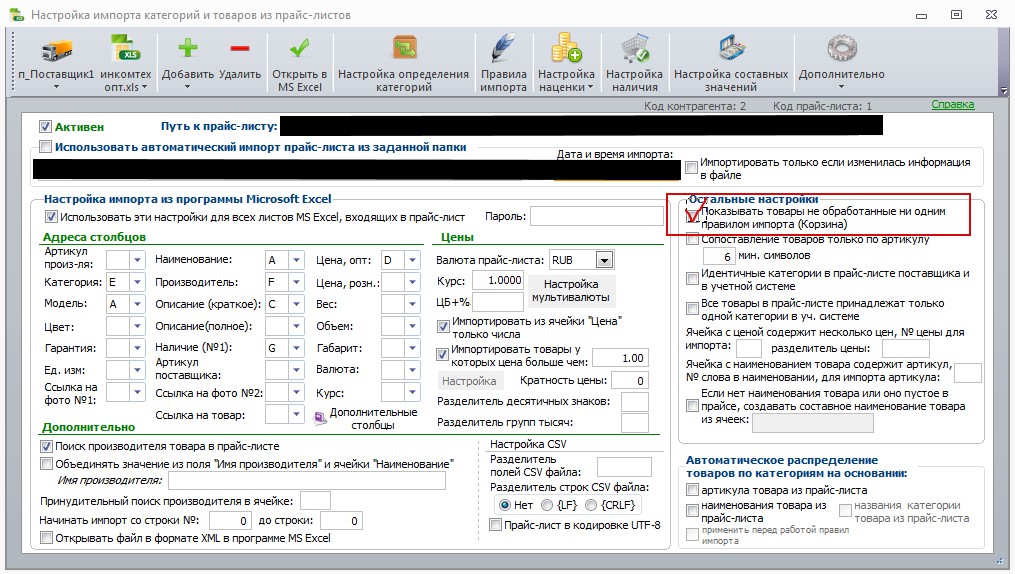Open Настройка определения категорий toolbar icon
The width and height of the screenshot is (1015, 574).
(x=404, y=49)
